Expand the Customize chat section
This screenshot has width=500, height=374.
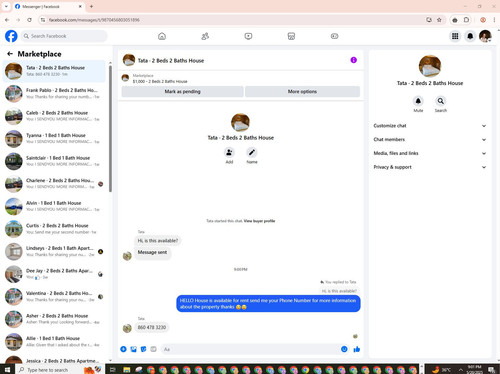click(429, 126)
